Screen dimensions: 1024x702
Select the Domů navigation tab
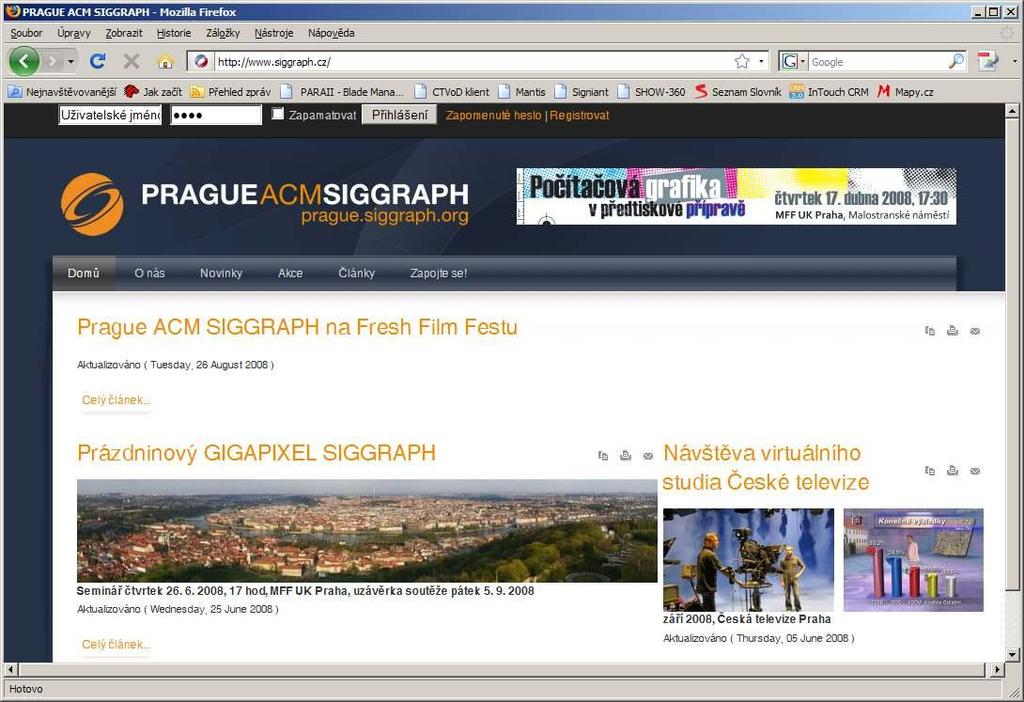(84, 273)
